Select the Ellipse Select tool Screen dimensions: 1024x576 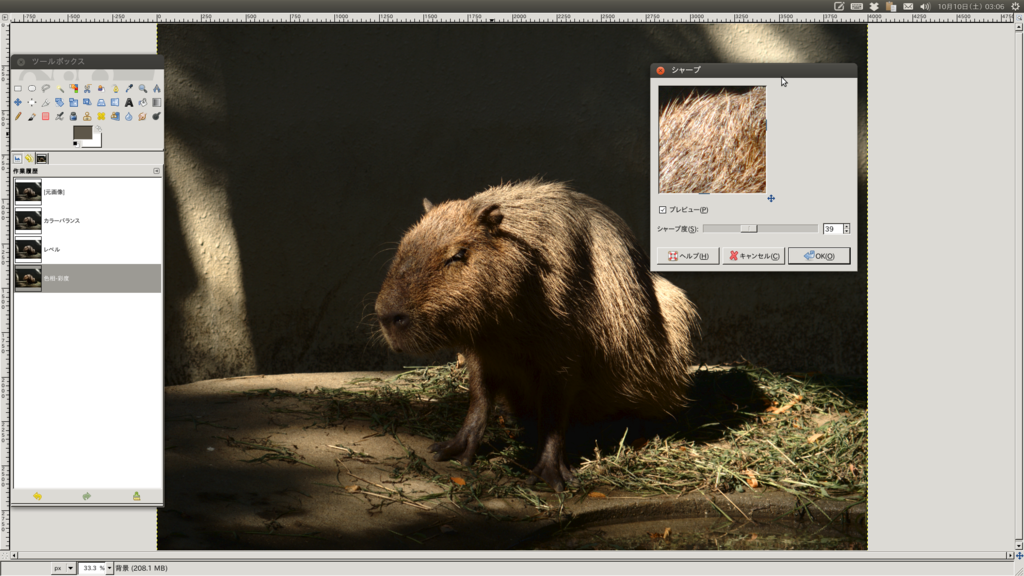[31, 88]
